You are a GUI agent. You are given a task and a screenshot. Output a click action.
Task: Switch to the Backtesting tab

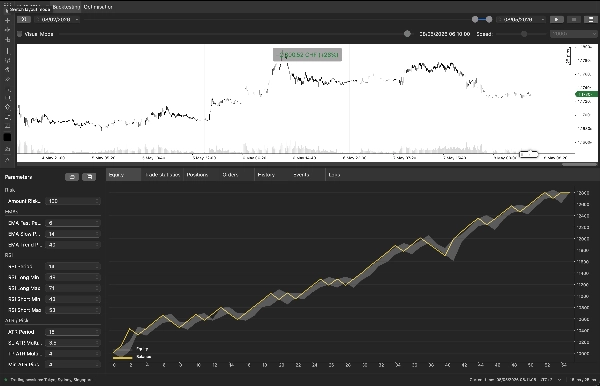coord(66,7)
